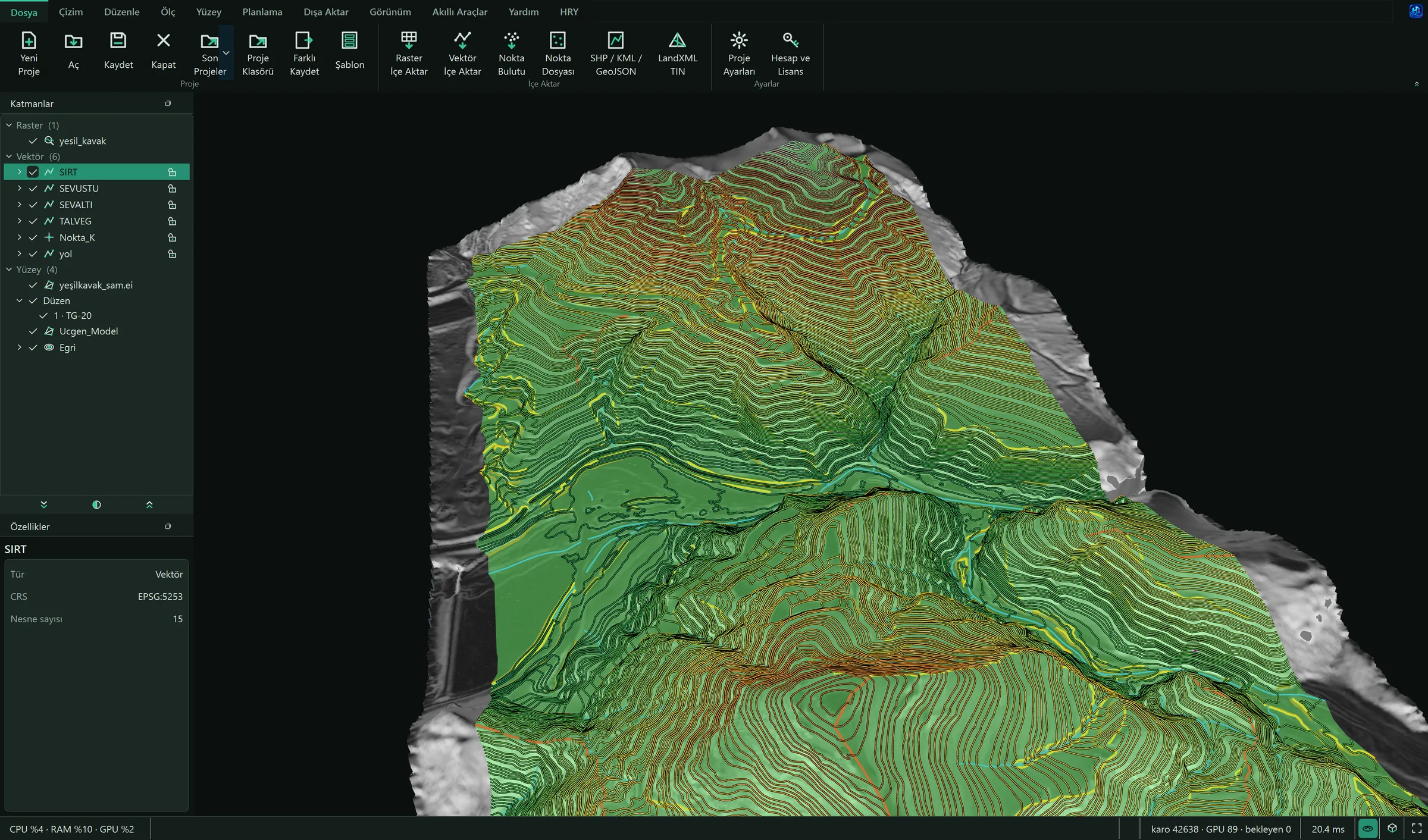Import vector with Vektör İçe Aktar
This screenshot has width=1428, height=840.
(462, 54)
